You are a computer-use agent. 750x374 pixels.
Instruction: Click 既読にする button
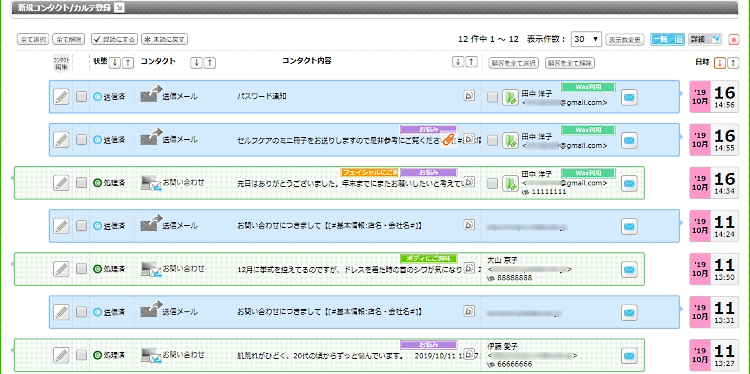(x=114, y=39)
